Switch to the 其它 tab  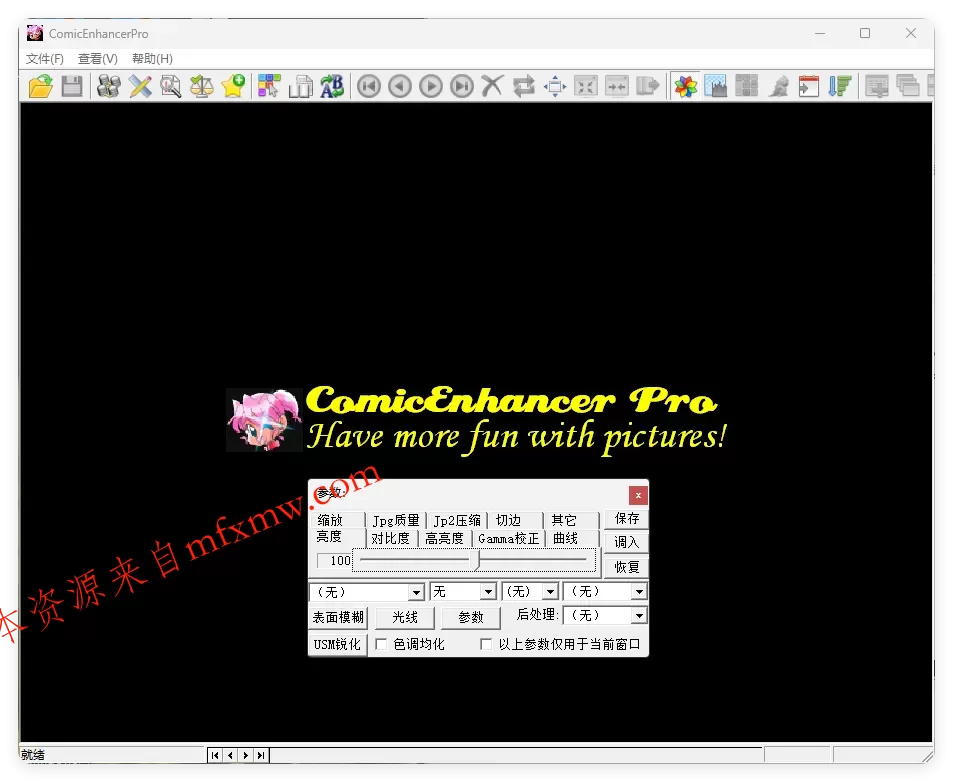tap(571, 520)
